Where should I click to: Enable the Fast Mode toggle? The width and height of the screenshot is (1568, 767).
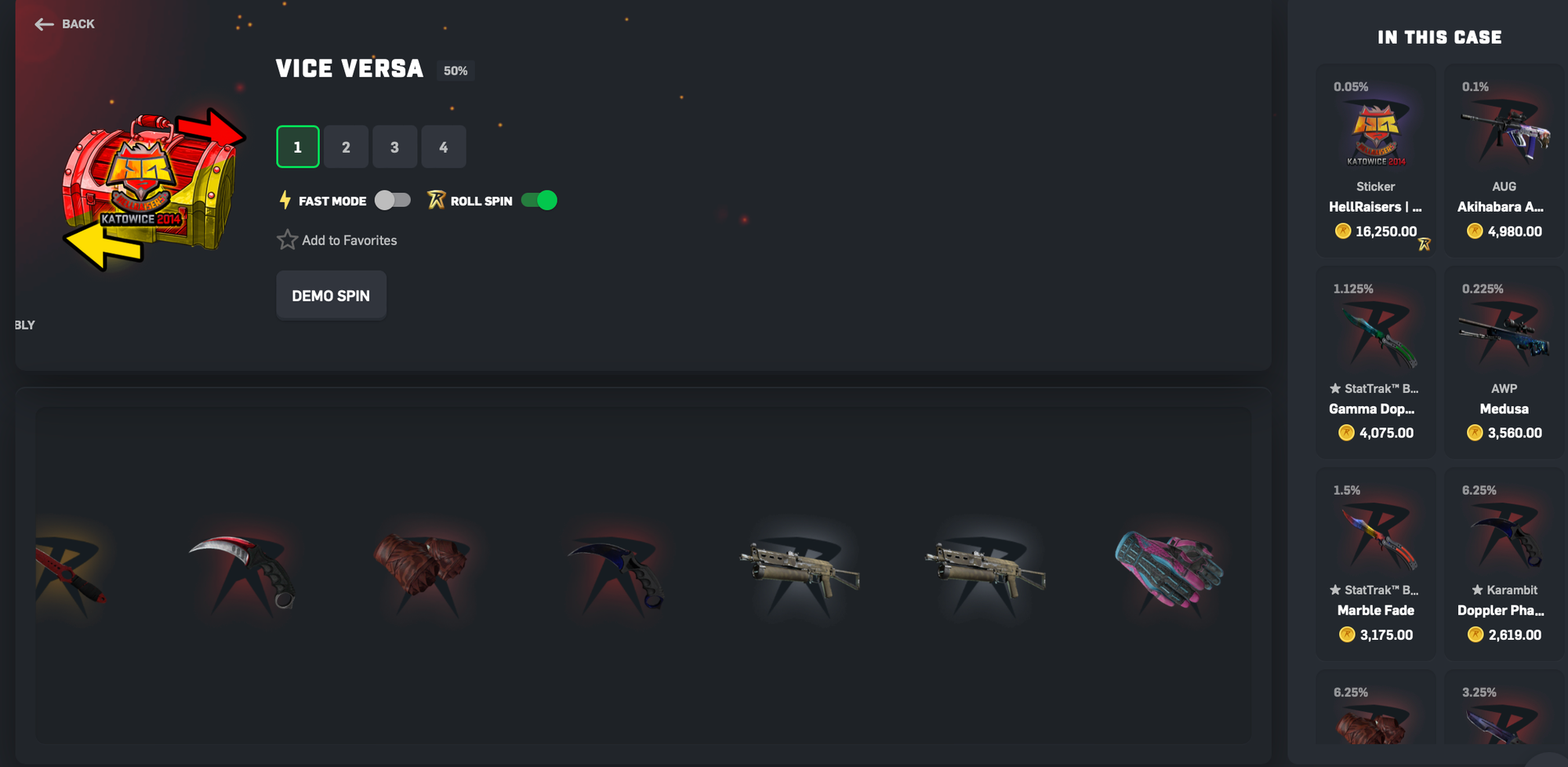tap(393, 200)
